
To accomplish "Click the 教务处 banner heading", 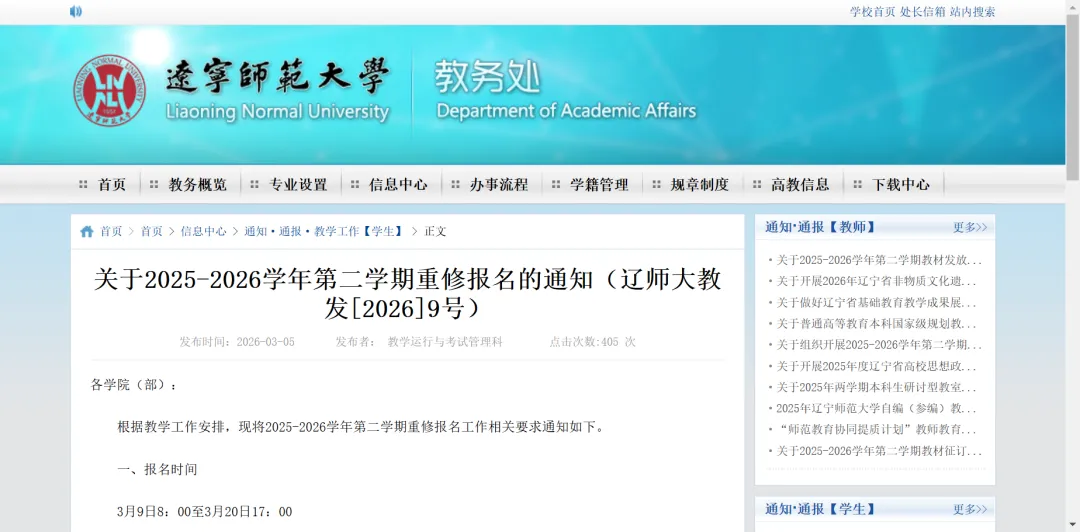I will [x=487, y=76].
